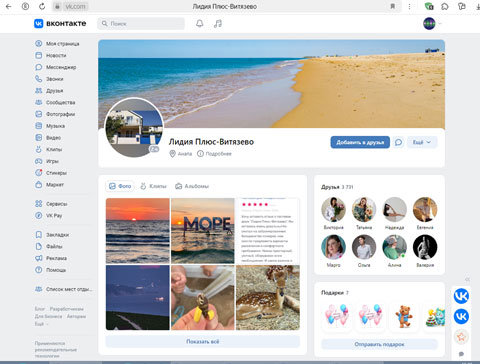Send a message via chat bubble button

(398, 142)
